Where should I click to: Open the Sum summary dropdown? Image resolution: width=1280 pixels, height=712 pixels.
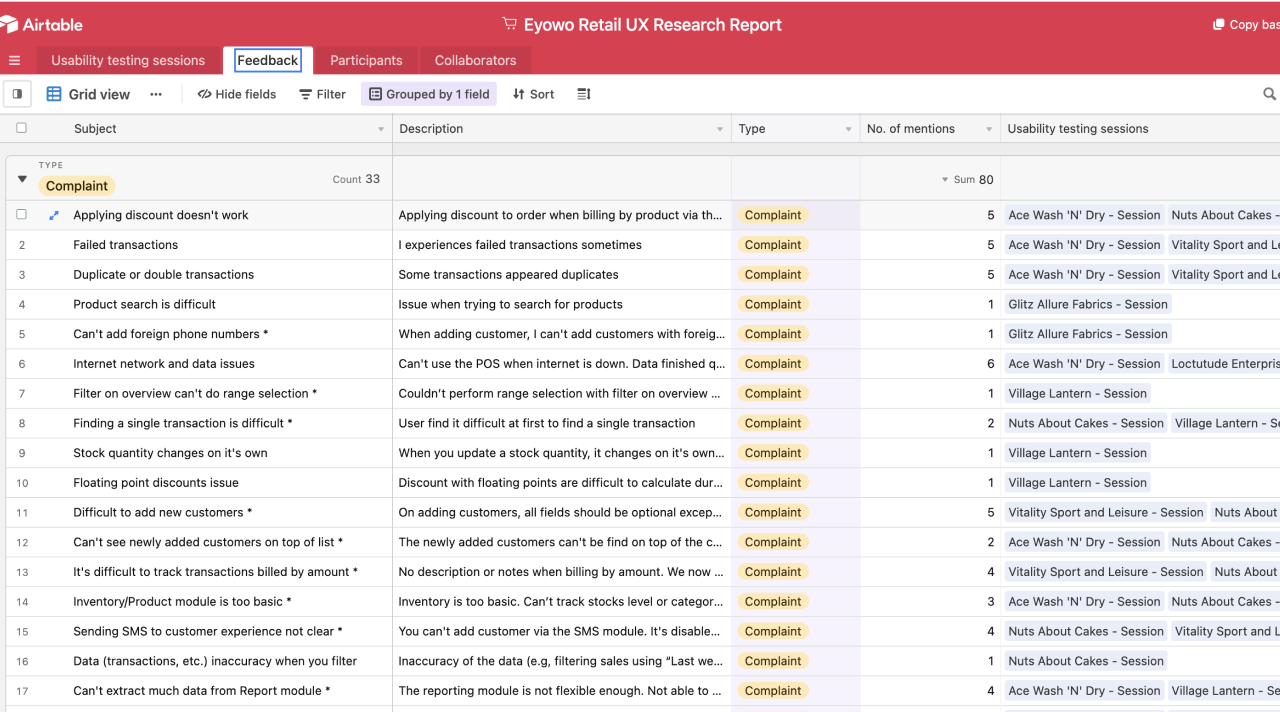945,180
